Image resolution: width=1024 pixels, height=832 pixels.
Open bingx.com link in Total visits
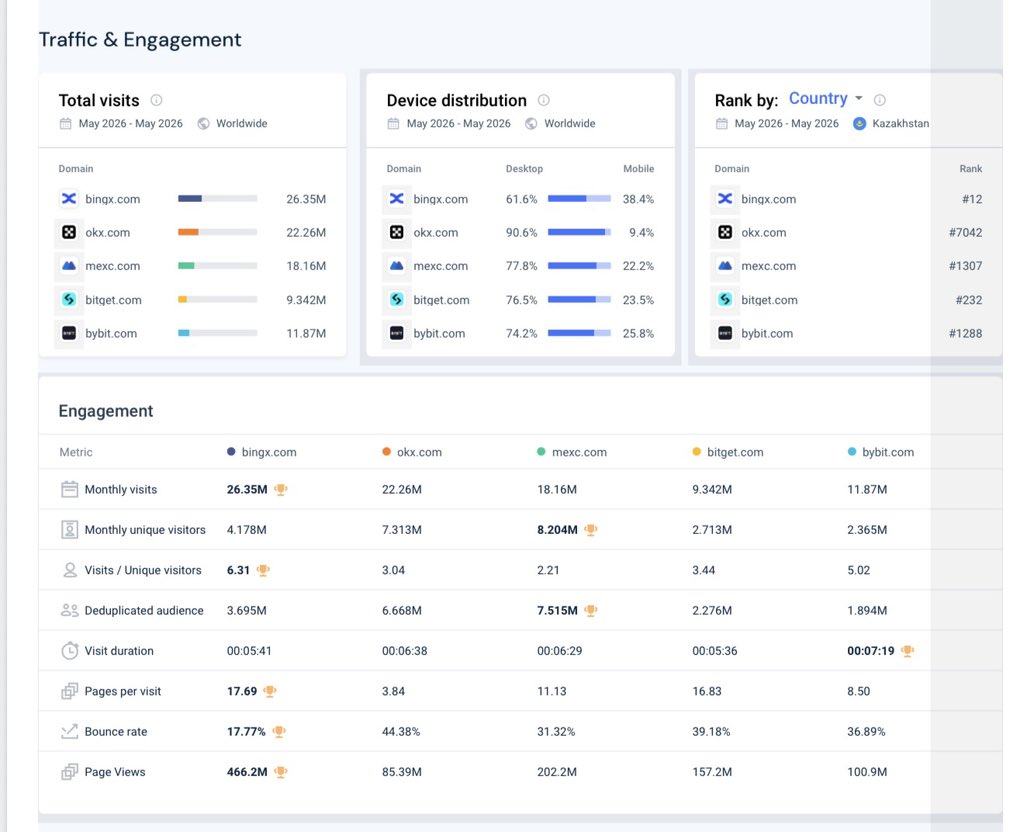click(x=112, y=199)
